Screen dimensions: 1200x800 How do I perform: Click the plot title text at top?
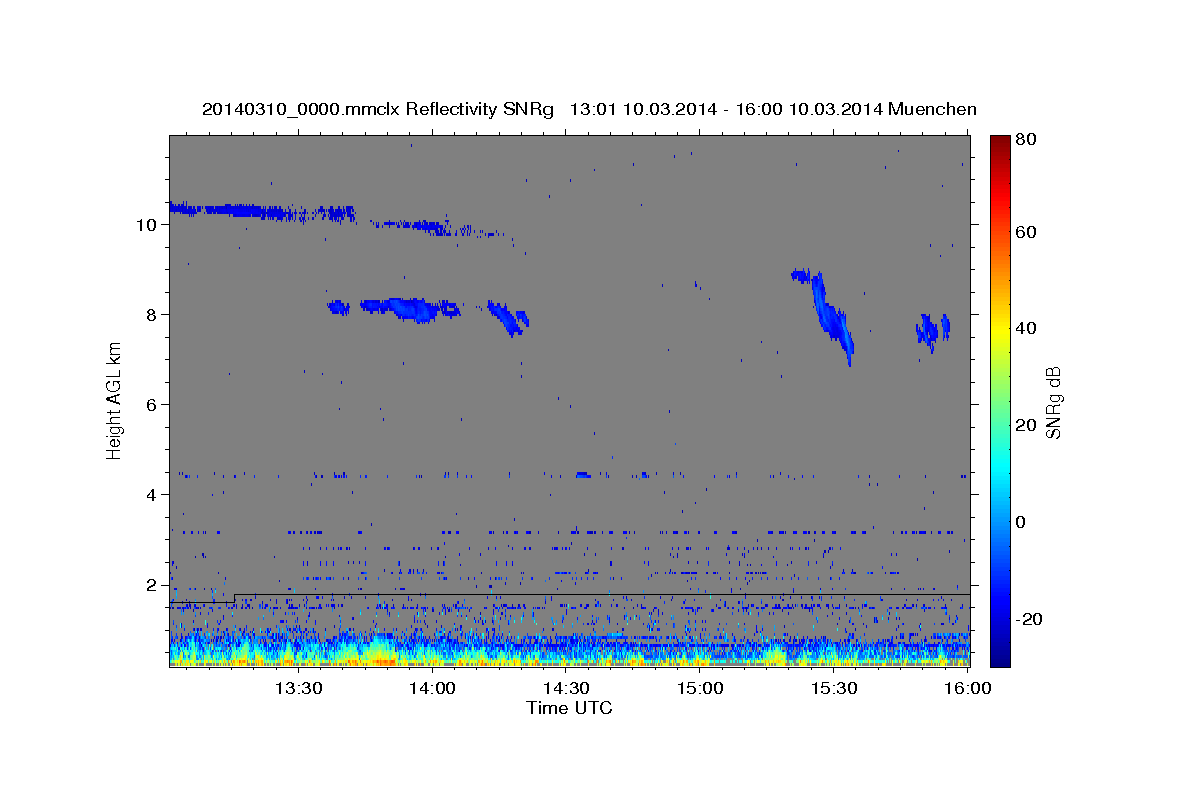click(589, 109)
